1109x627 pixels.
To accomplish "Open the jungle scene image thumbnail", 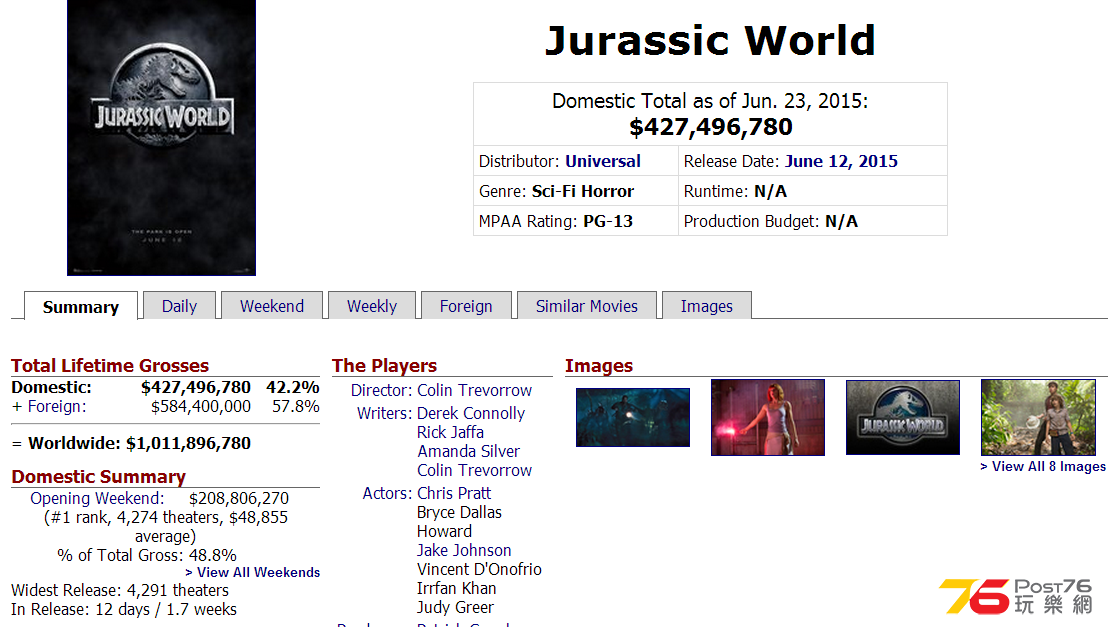I will pos(1038,417).
